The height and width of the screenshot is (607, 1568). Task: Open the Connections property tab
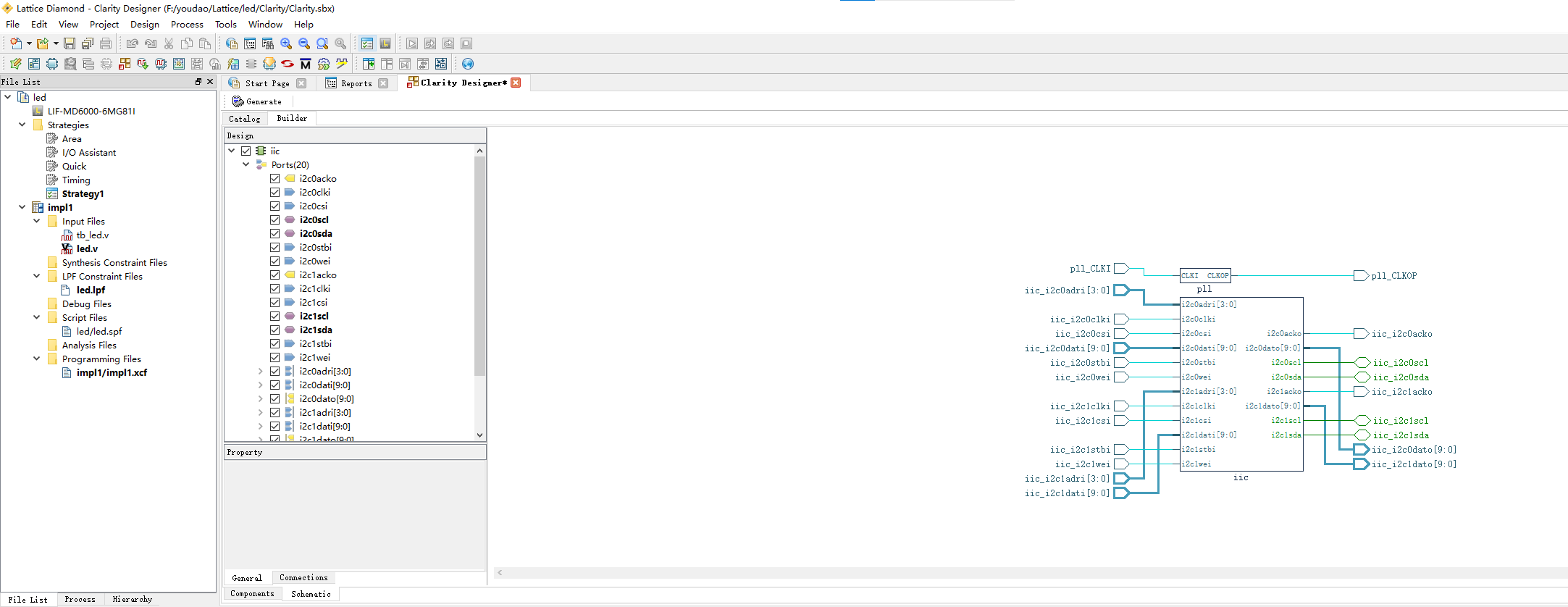[303, 577]
